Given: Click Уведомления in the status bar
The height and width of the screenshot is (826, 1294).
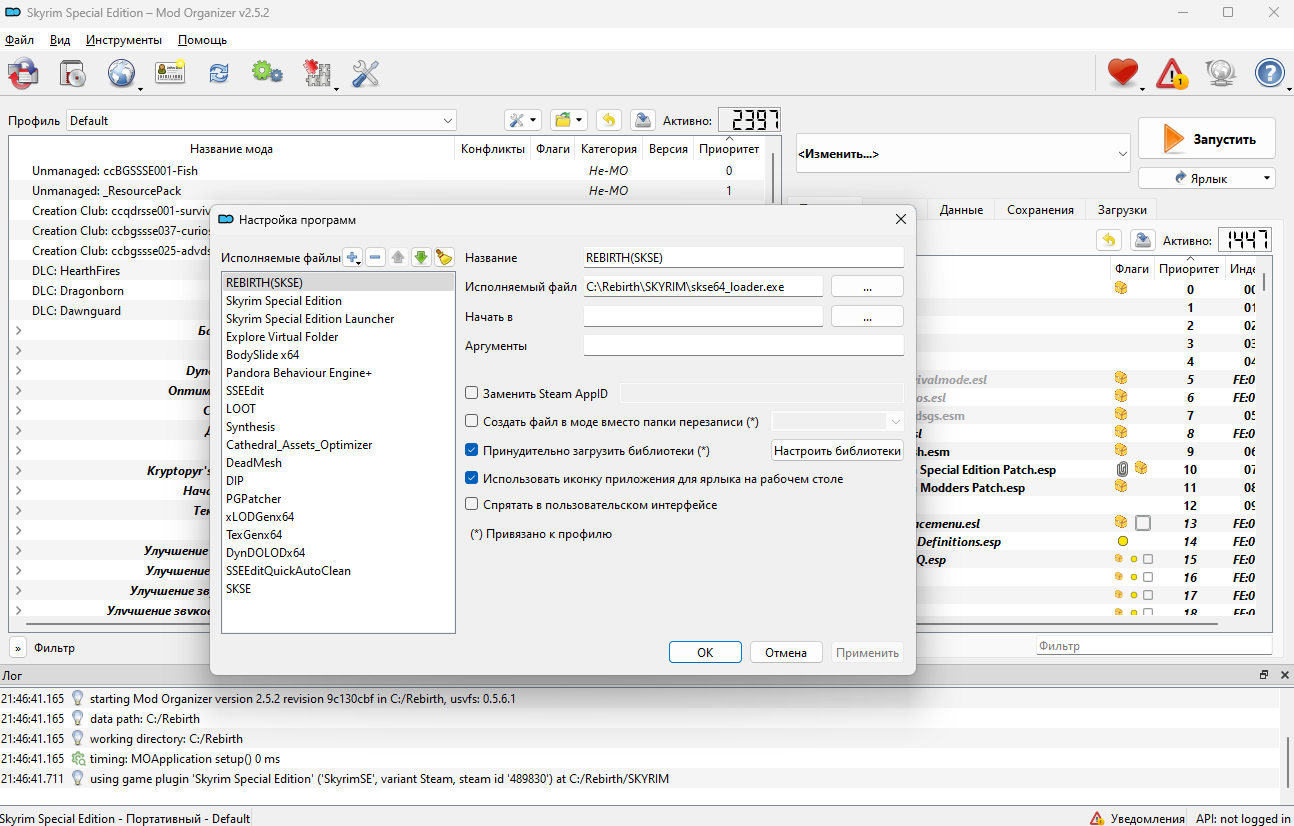Looking at the screenshot, I should (1136, 818).
